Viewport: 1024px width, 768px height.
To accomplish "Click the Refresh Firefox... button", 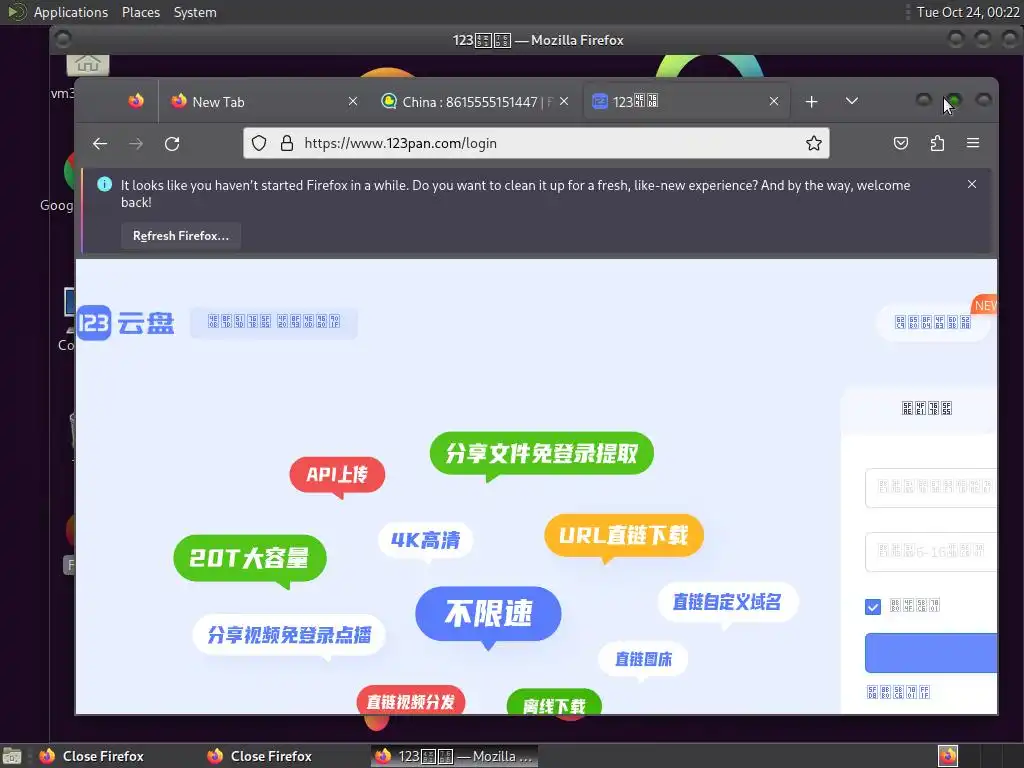I will (x=181, y=236).
